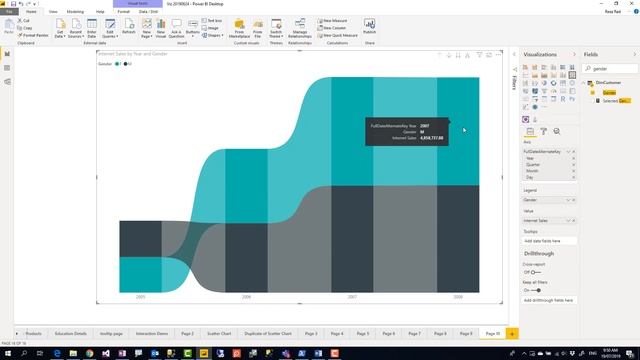The height and width of the screenshot is (360, 640).
Task: Click the Image insert option
Action: (x=210, y=28)
